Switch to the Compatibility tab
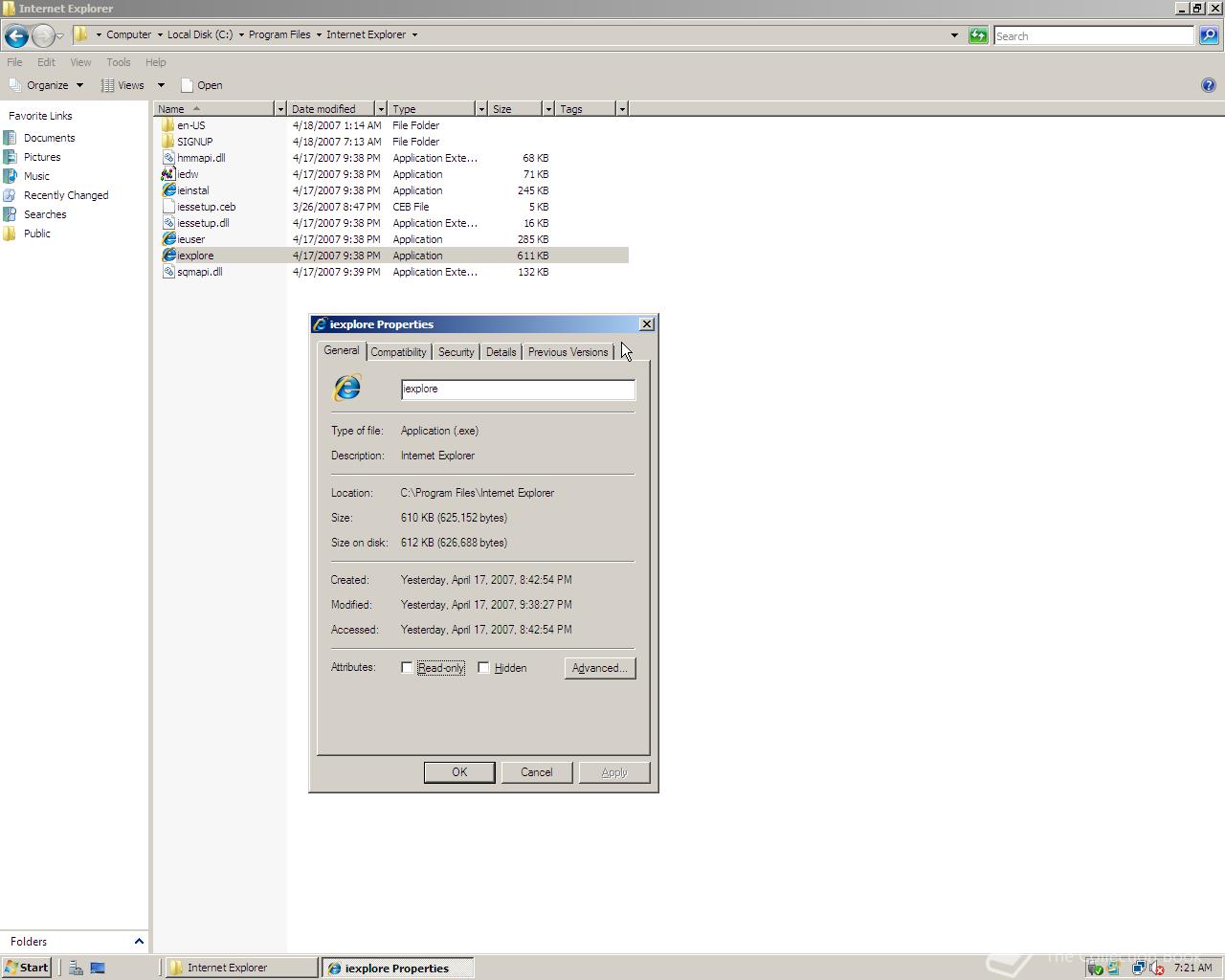Screen dimensions: 1225x980 [398, 352]
